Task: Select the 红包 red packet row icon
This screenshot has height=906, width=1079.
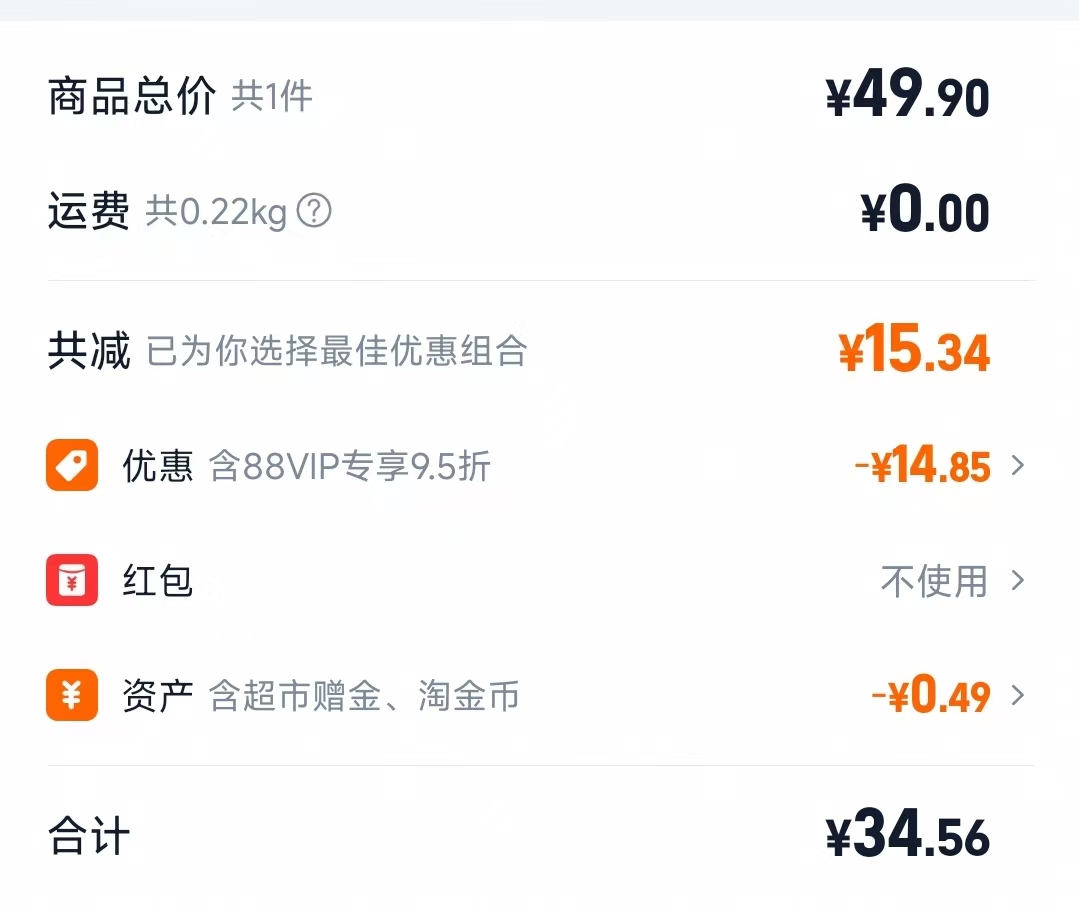Action: click(x=71, y=580)
